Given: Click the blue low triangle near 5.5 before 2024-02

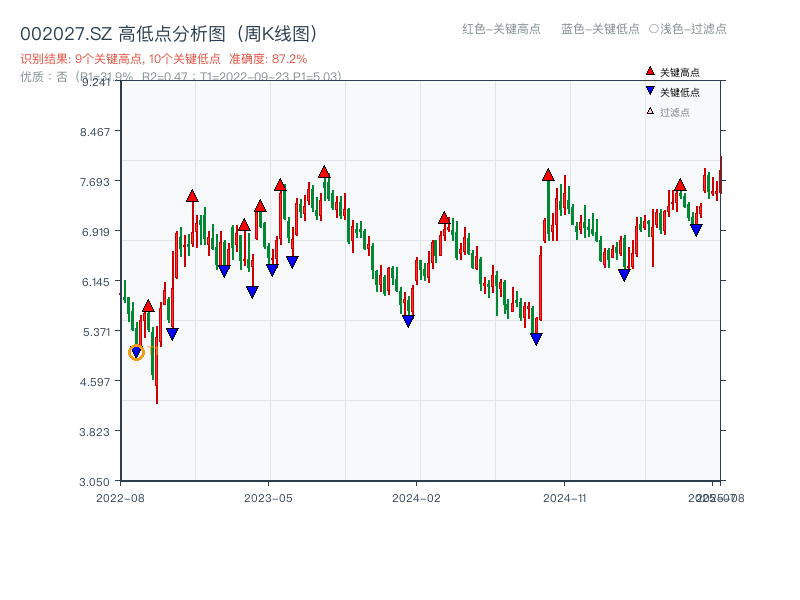Looking at the screenshot, I should click(x=408, y=320).
